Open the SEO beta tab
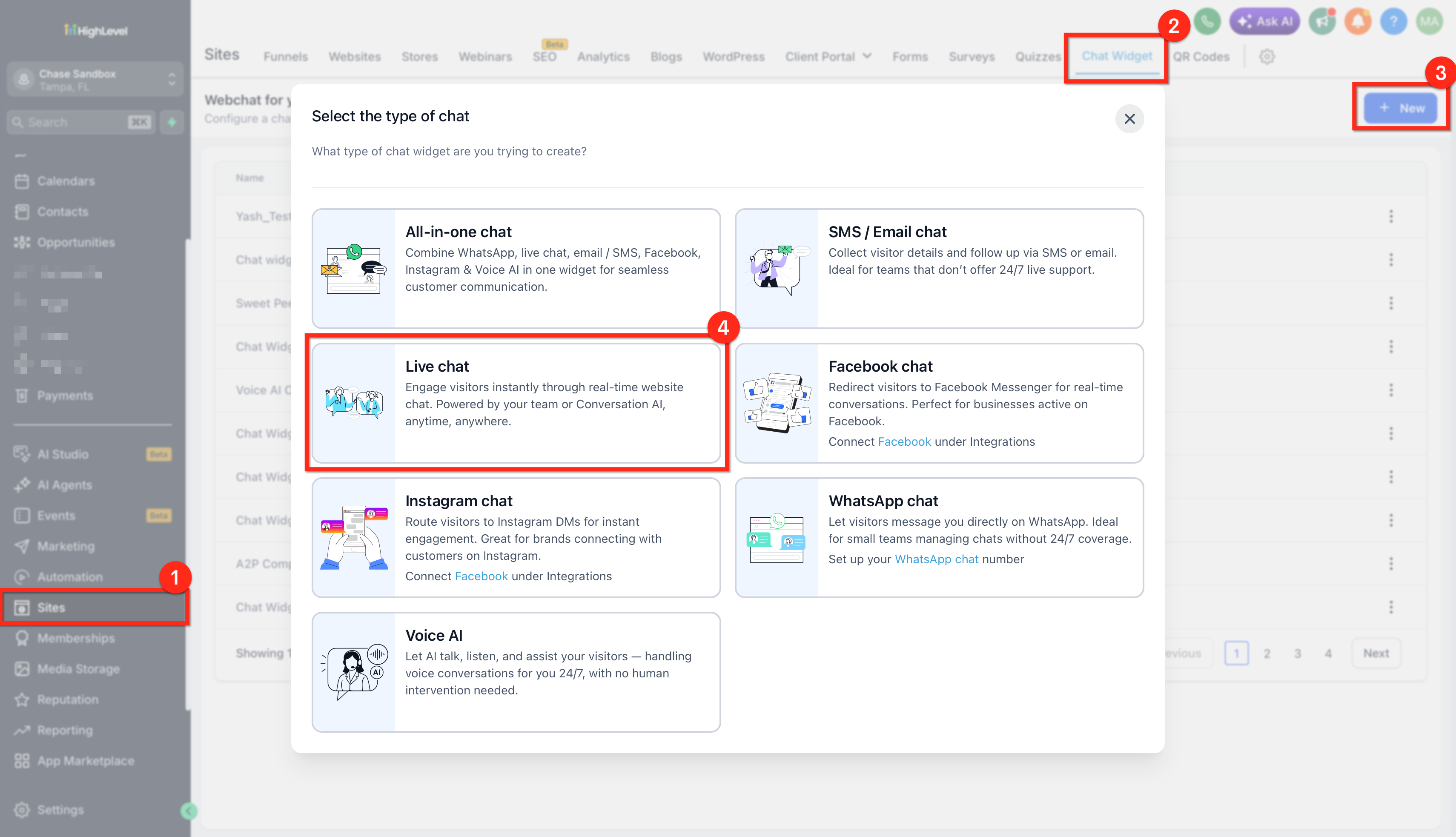1456x837 pixels. coord(545,57)
